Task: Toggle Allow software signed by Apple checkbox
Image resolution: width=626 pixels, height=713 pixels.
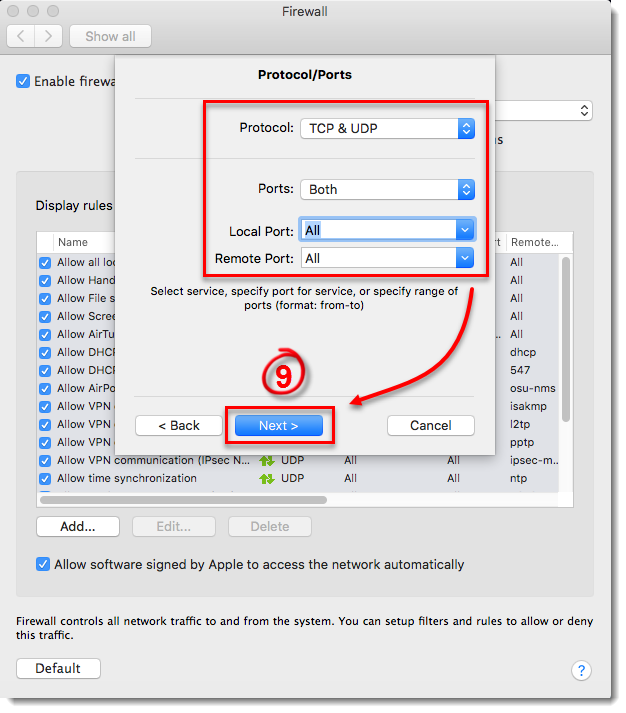Action: 43,564
